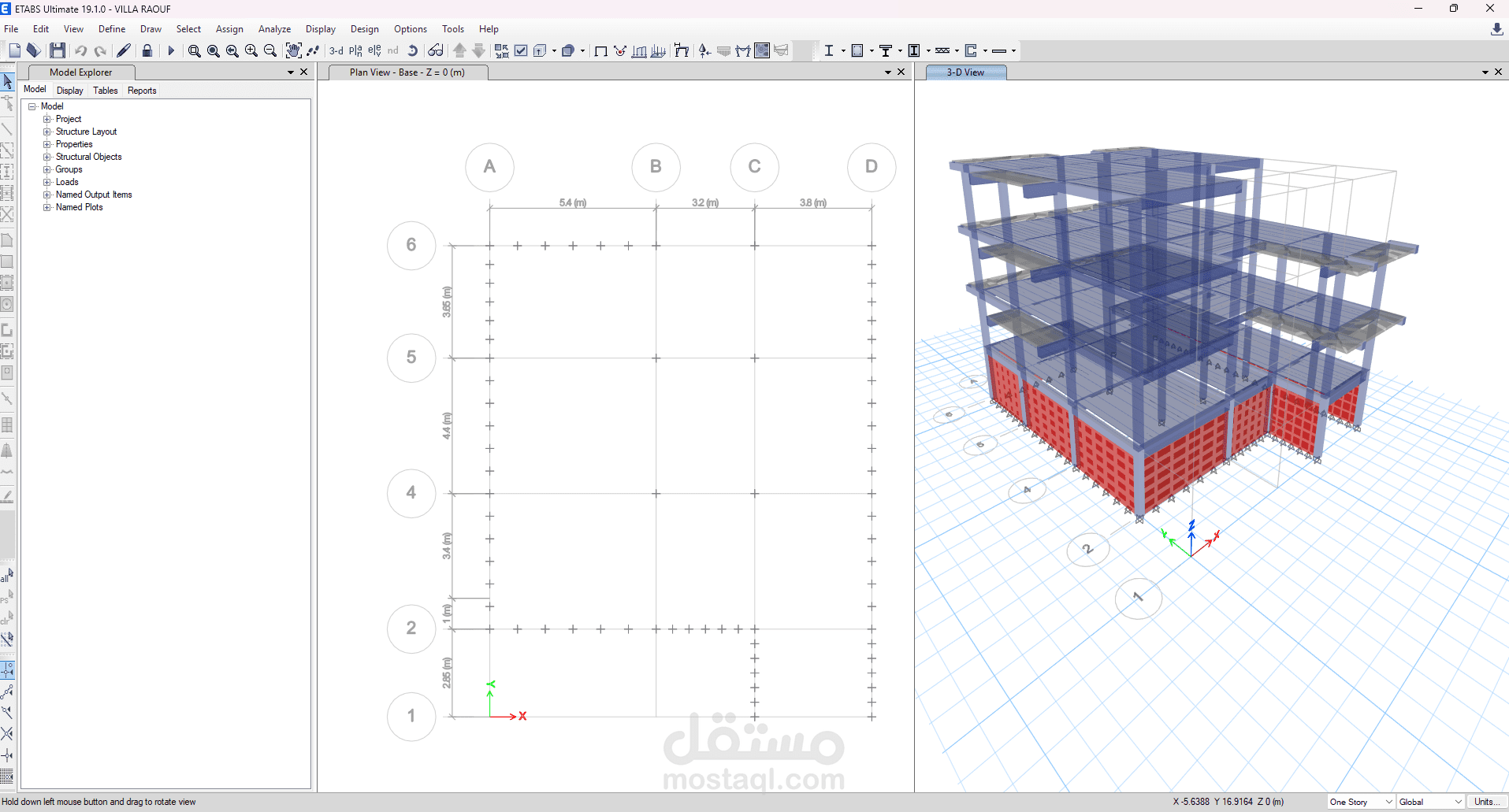The height and width of the screenshot is (812, 1509).
Task: Switch to Display tab in Model Explorer
Action: pos(70,91)
